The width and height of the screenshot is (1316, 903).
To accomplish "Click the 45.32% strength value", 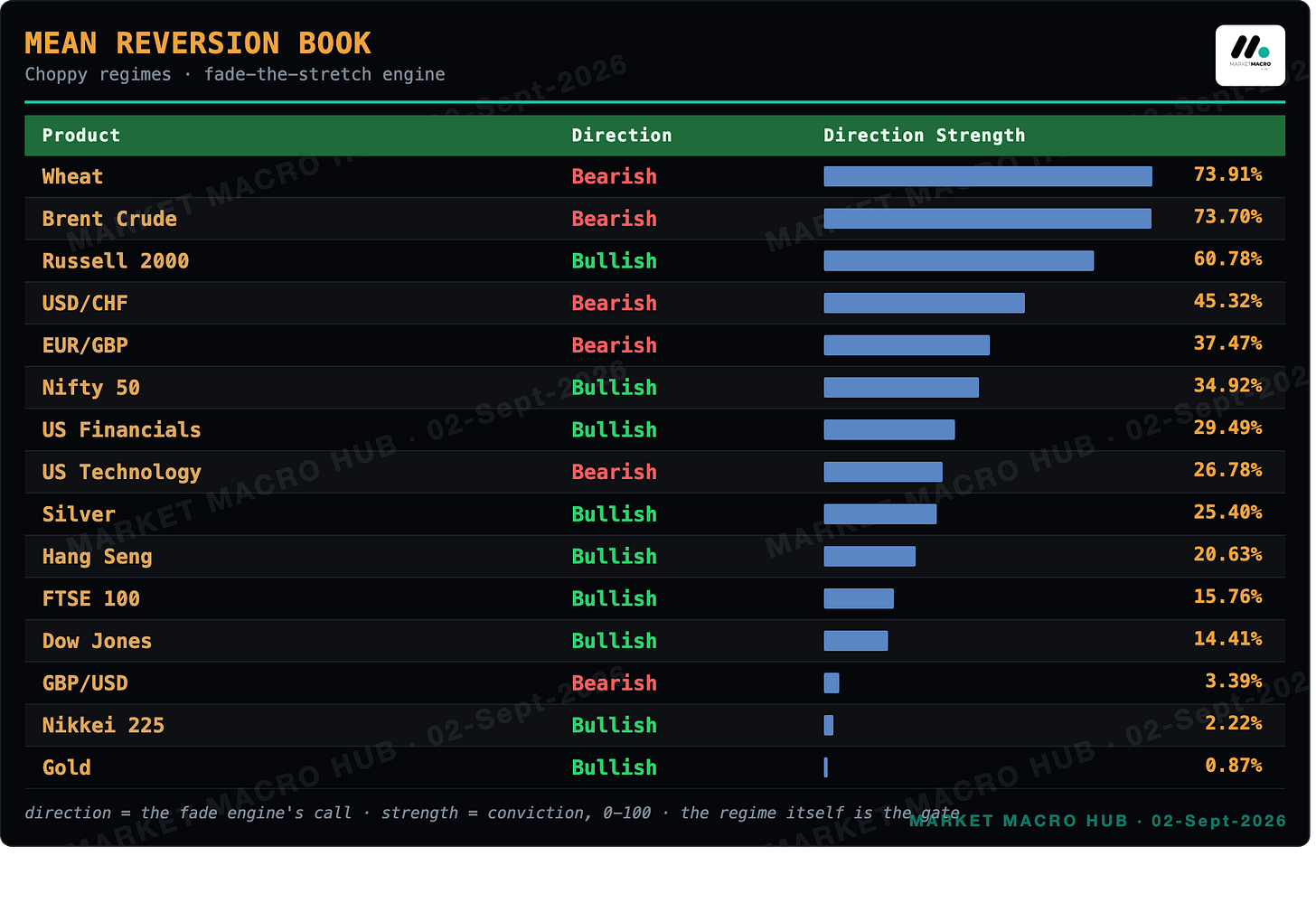I will (x=1227, y=301).
